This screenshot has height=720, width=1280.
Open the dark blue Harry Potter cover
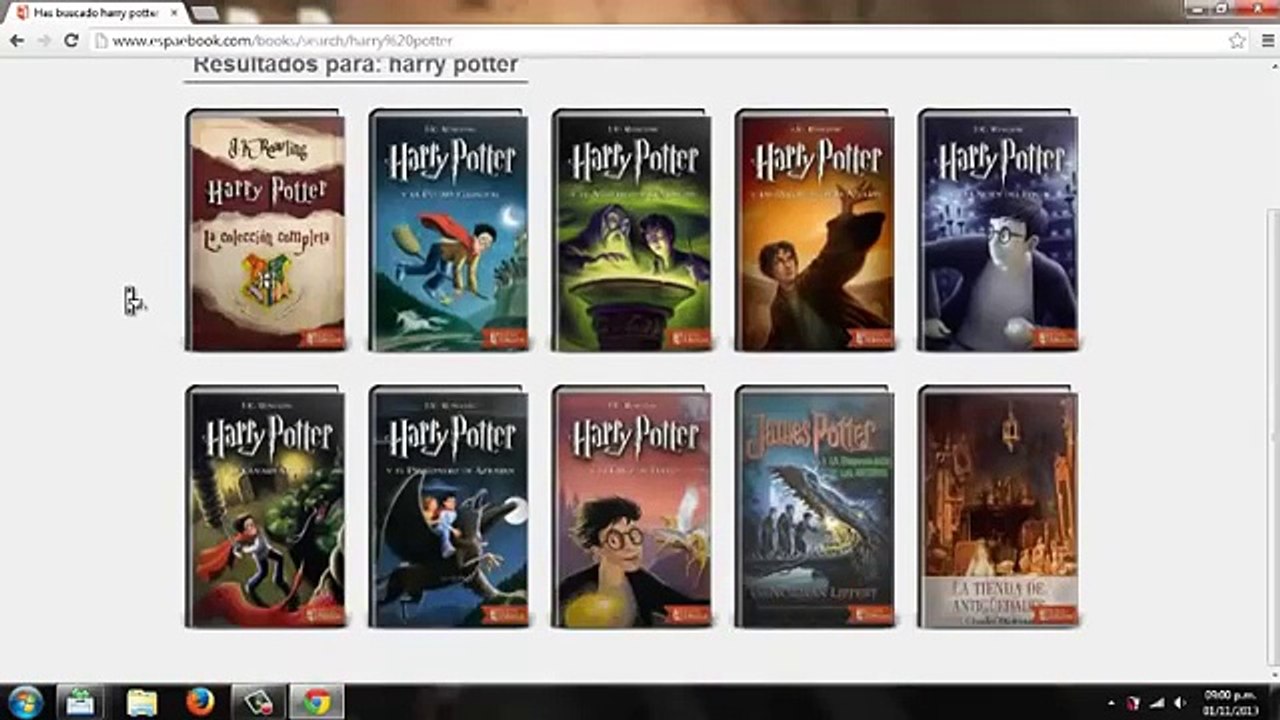998,230
